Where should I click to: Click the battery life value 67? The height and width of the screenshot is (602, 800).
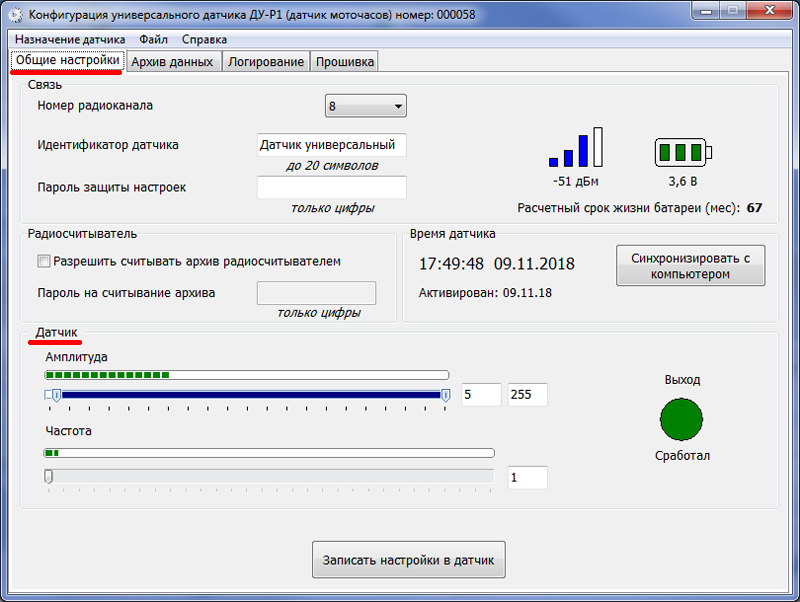(754, 208)
